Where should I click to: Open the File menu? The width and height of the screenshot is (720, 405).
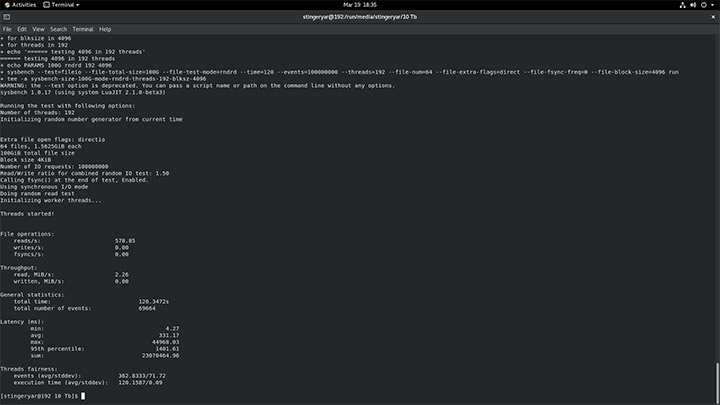[7, 29]
